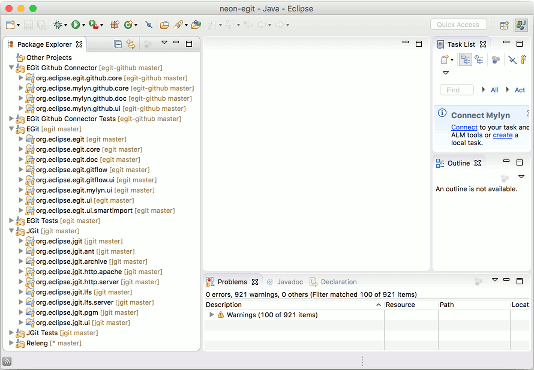Click the Task List icon beside the Collapse All X

[x=523, y=60]
